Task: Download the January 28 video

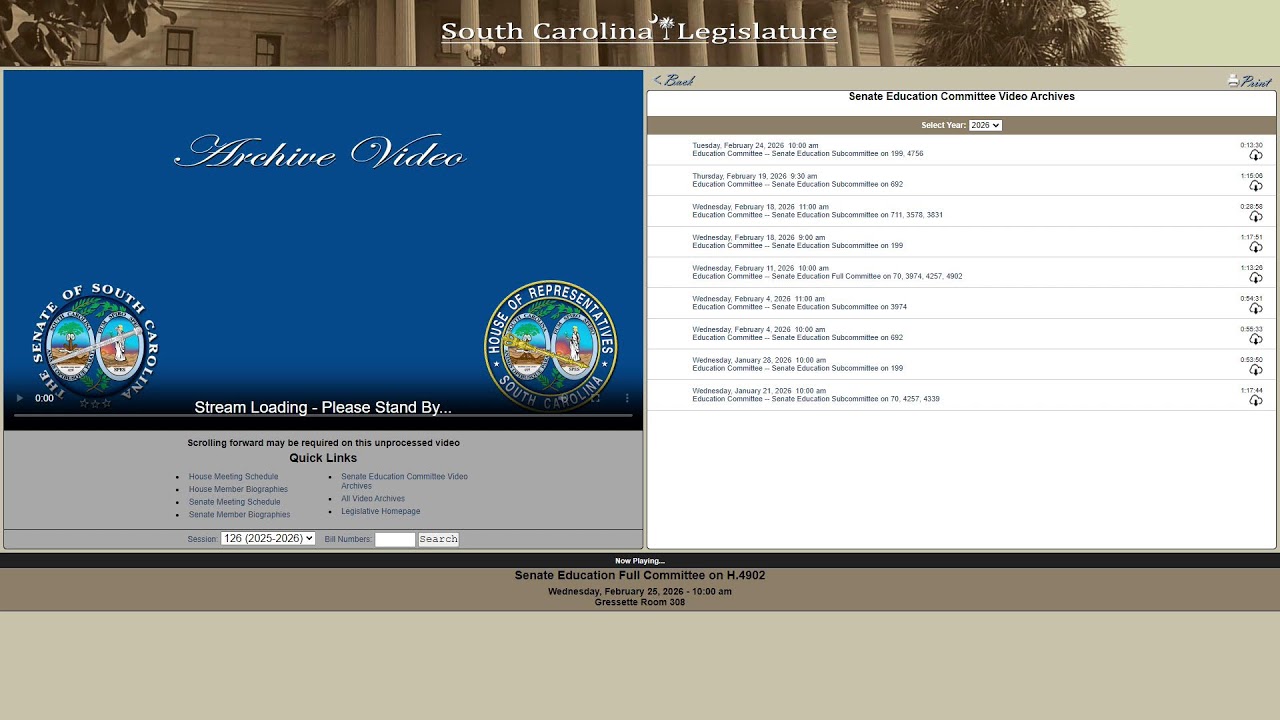Action: point(1256,370)
